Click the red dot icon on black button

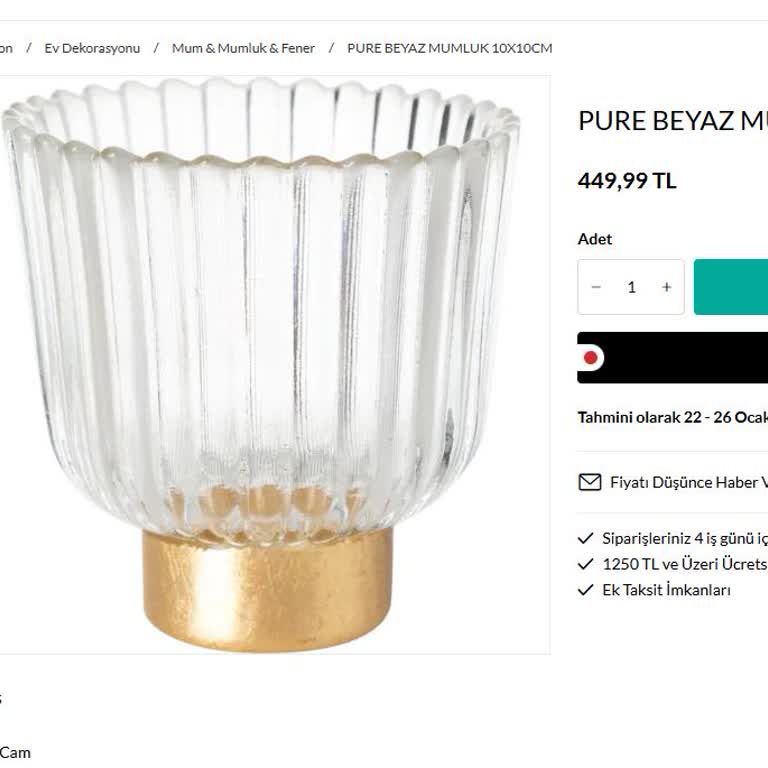[591, 357]
